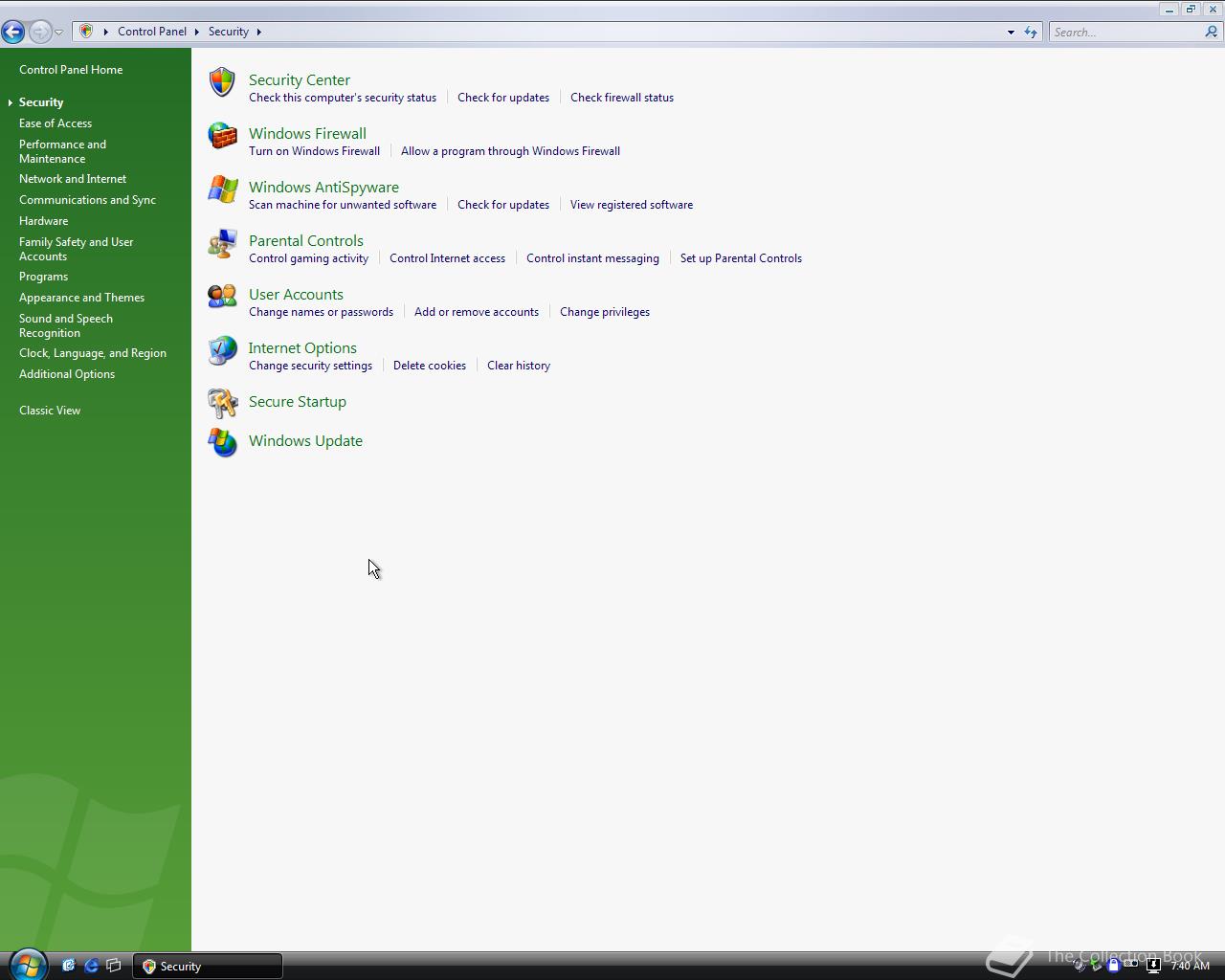
Task: Open Programs category in sidebar
Action: [43, 277]
